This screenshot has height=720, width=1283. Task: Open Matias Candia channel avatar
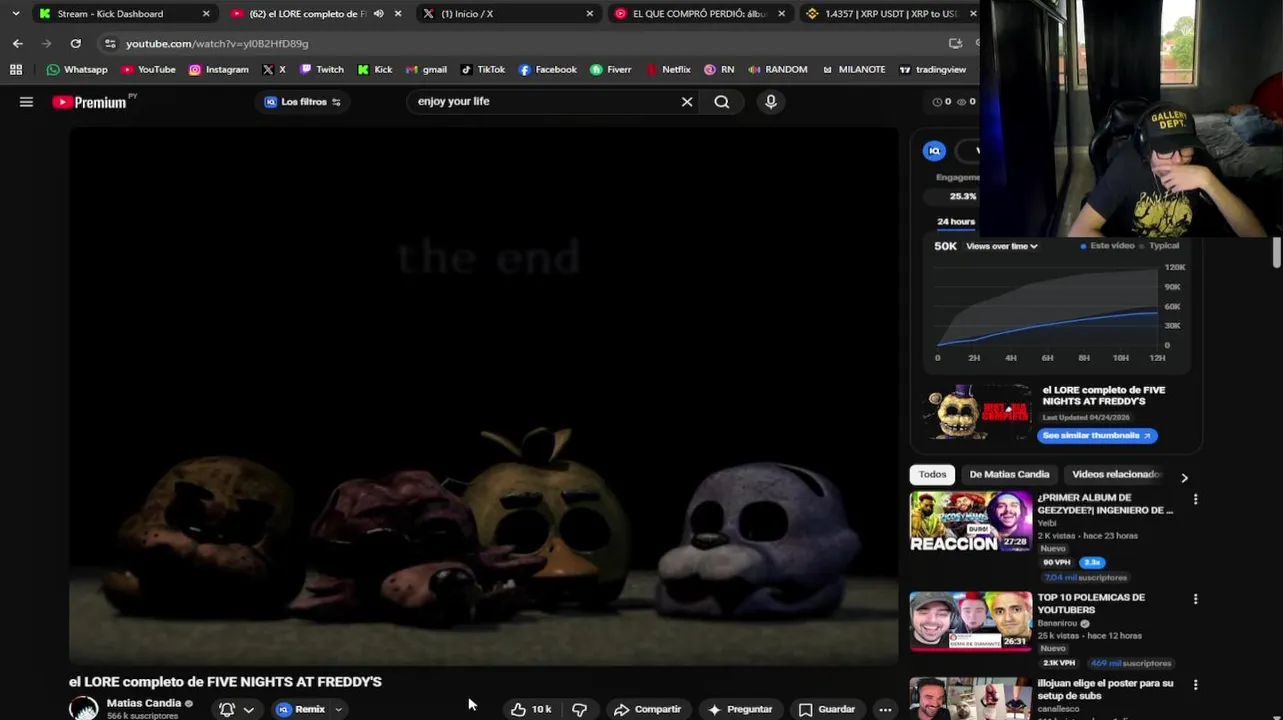tap(84, 708)
